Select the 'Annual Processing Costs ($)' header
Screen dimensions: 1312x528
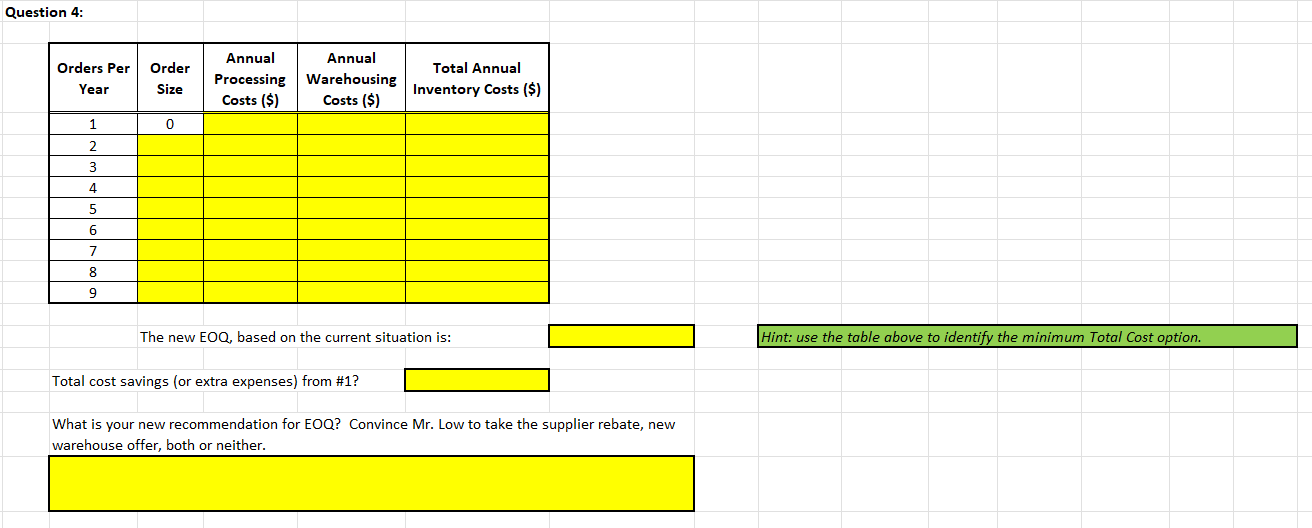point(250,78)
